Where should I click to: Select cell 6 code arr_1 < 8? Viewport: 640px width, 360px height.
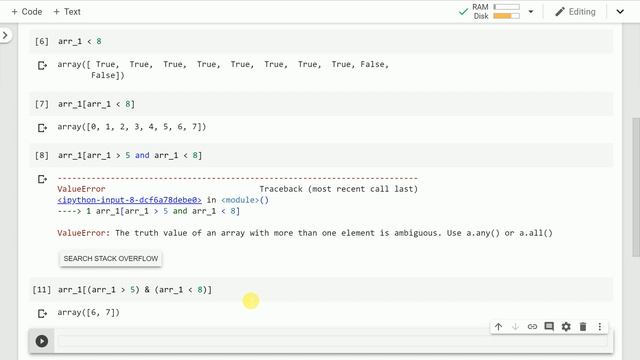tap(80, 41)
